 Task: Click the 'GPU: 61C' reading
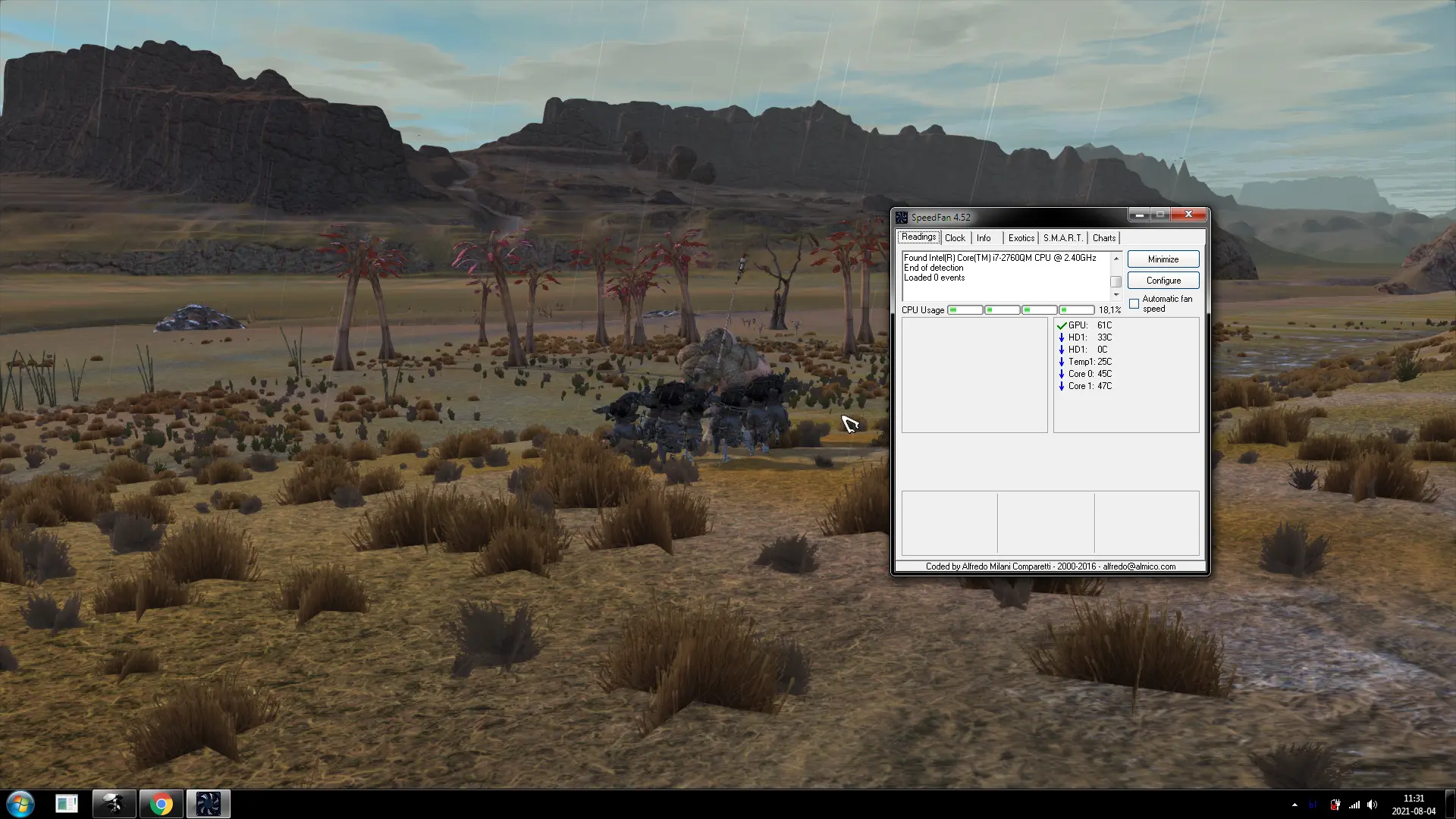click(1090, 325)
